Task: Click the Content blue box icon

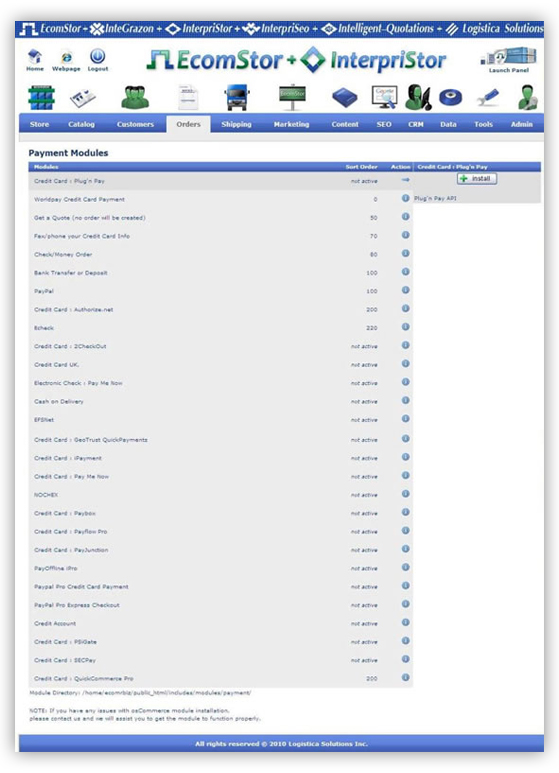Action: (x=345, y=98)
